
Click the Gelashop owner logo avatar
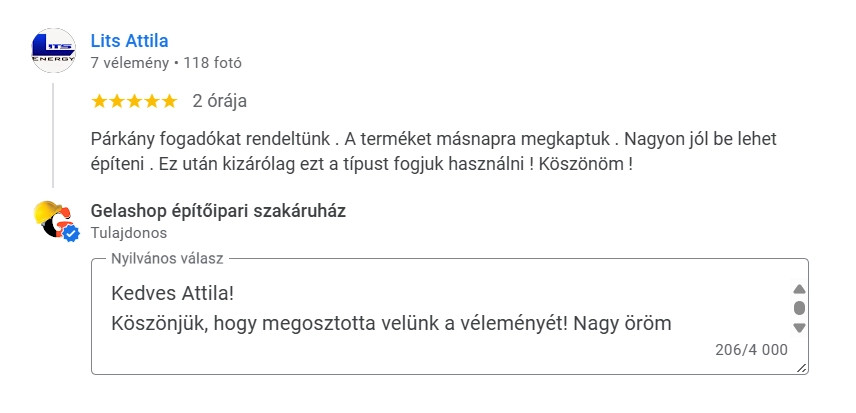pos(53,219)
